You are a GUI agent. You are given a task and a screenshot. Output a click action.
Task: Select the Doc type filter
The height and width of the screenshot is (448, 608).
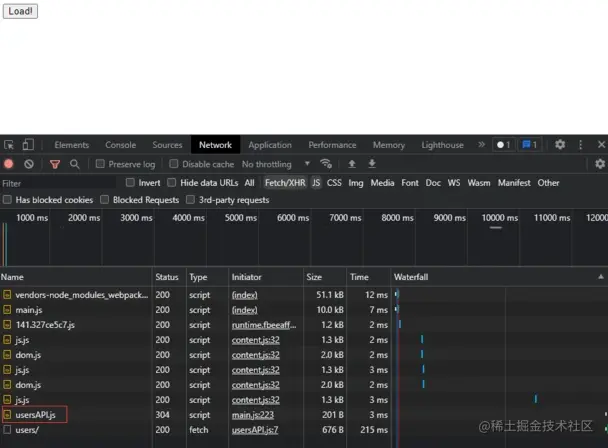point(433,183)
